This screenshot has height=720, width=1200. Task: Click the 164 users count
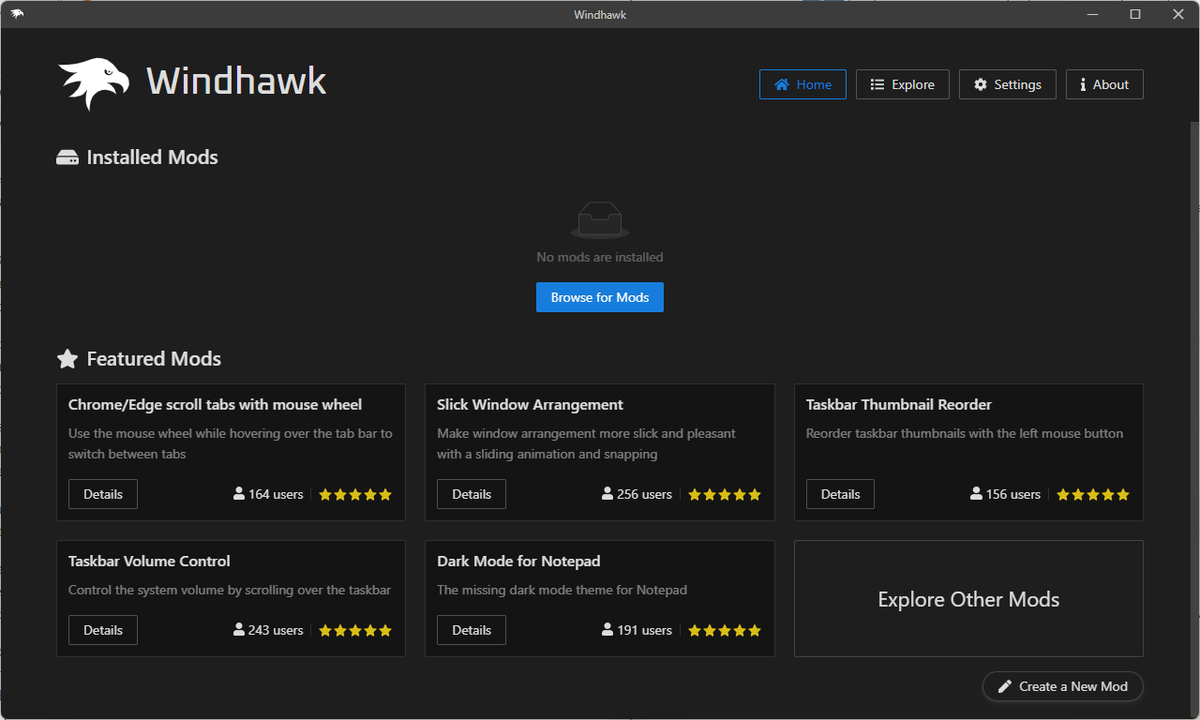coord(268,494)
